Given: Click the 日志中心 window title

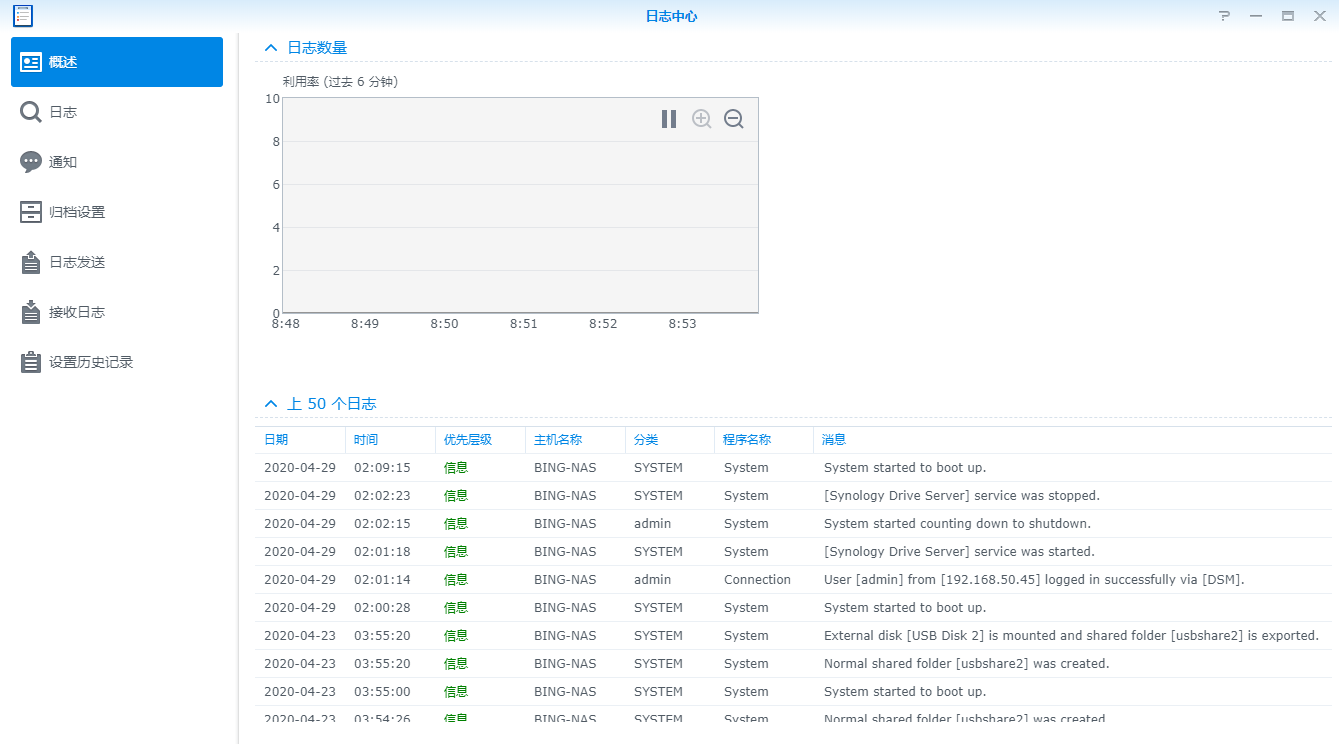Looking at the screenshot, I should pyautogui.click(x=672, y=16).
